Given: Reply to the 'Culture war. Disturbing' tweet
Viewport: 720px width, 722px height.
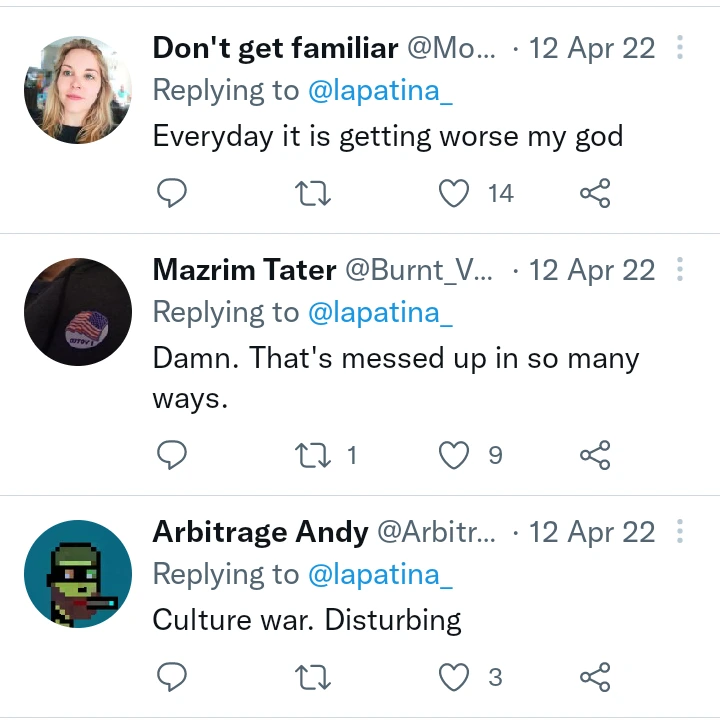Looking at the screenshot, I should point(173,678).
